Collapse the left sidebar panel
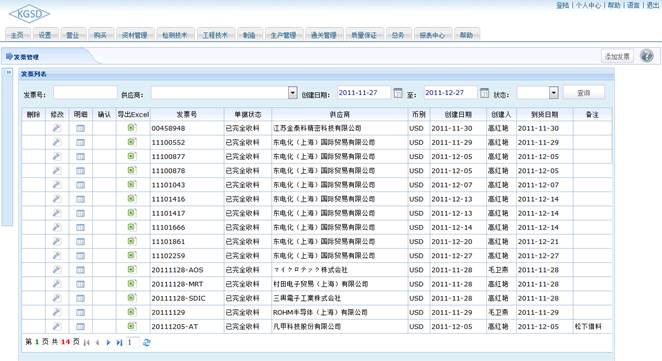Screen dimensions: 662x361 coord(8,73)
